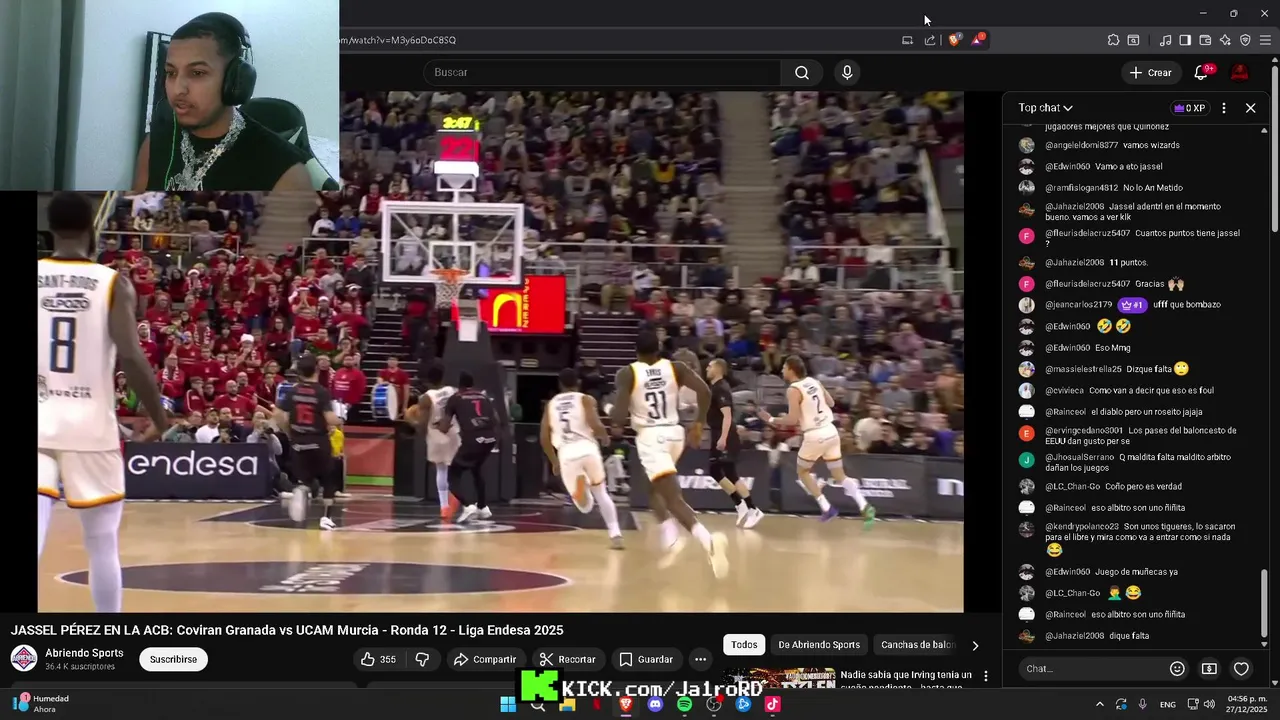Screen dimensions: 1280x720
Task: Click the Recortar clip button
Action: point(567,659)
